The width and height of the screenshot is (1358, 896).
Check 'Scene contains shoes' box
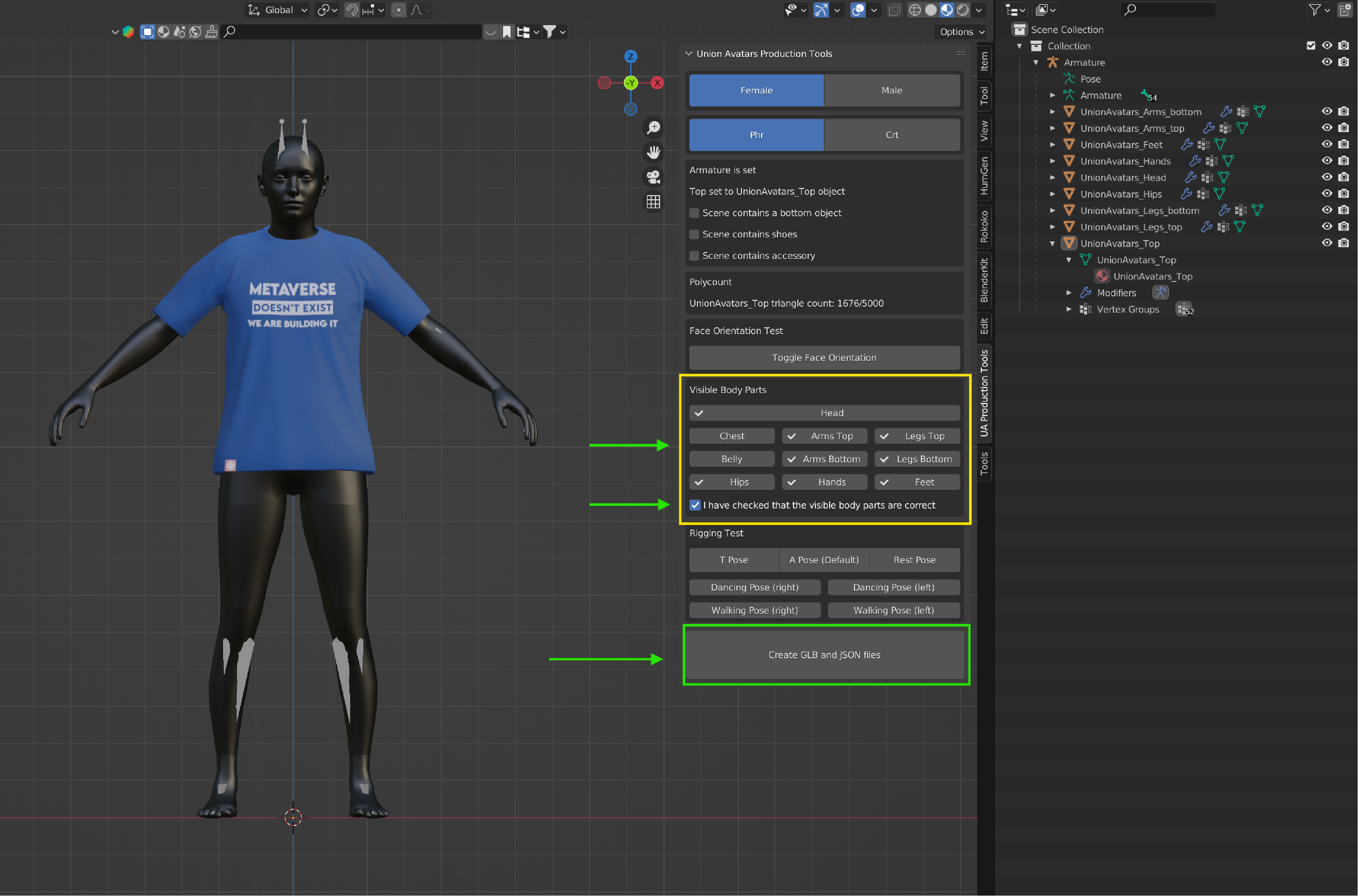[x=694, y=234]
